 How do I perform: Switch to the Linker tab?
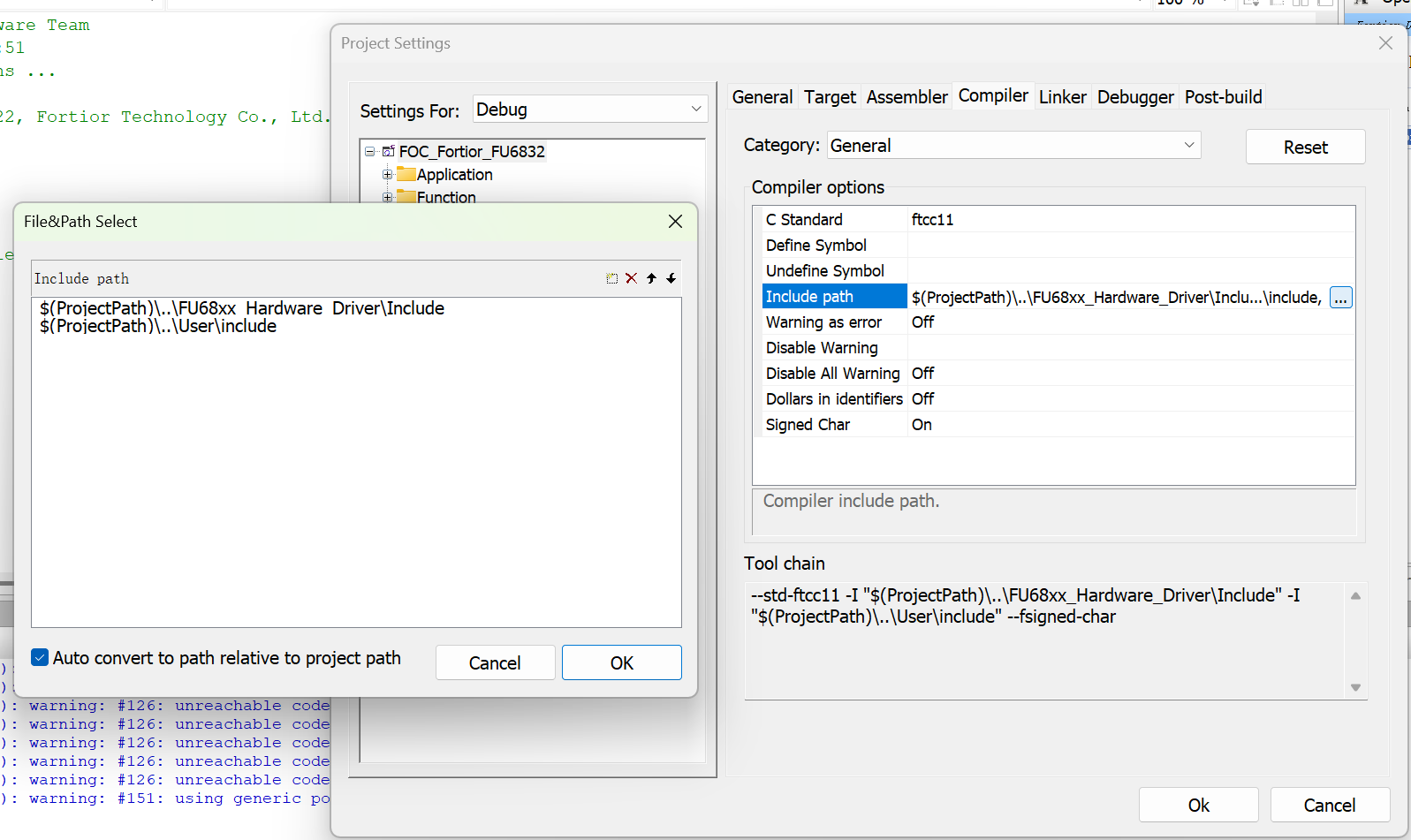1062,97
